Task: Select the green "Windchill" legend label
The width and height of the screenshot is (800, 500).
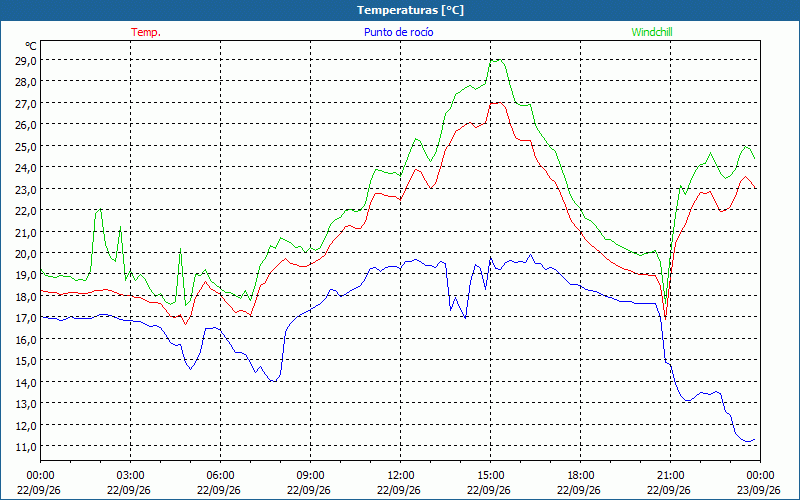Action: pos(652,32)
